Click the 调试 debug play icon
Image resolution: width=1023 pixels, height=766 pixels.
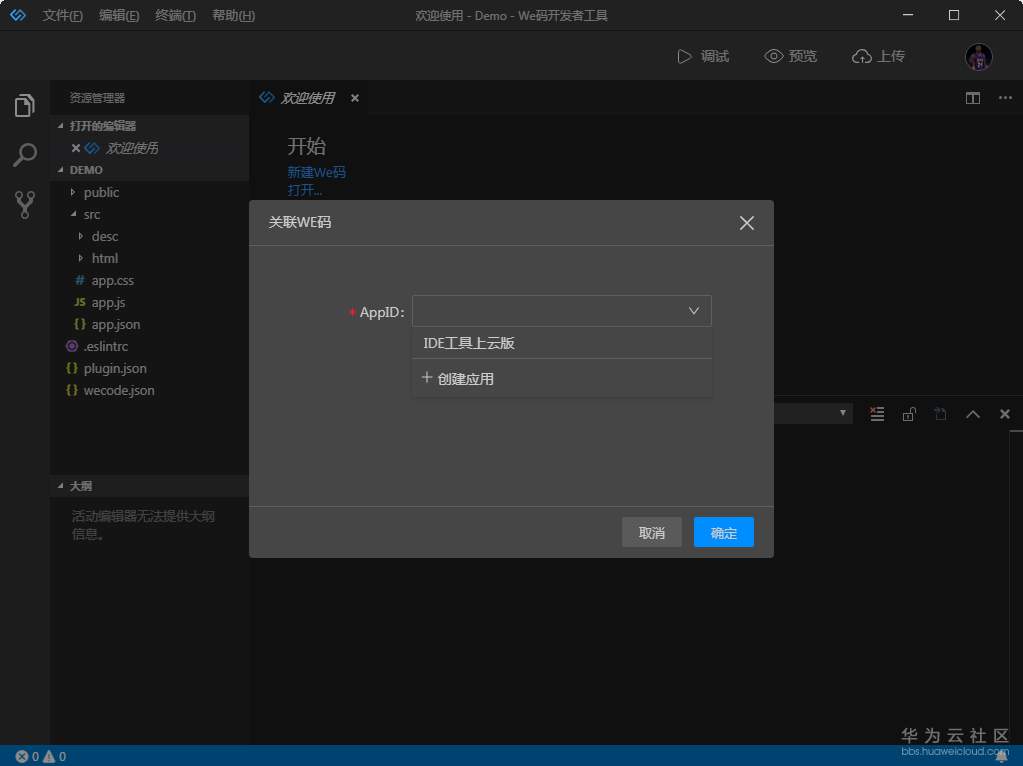pyautogui.click(x=684, y=57)
